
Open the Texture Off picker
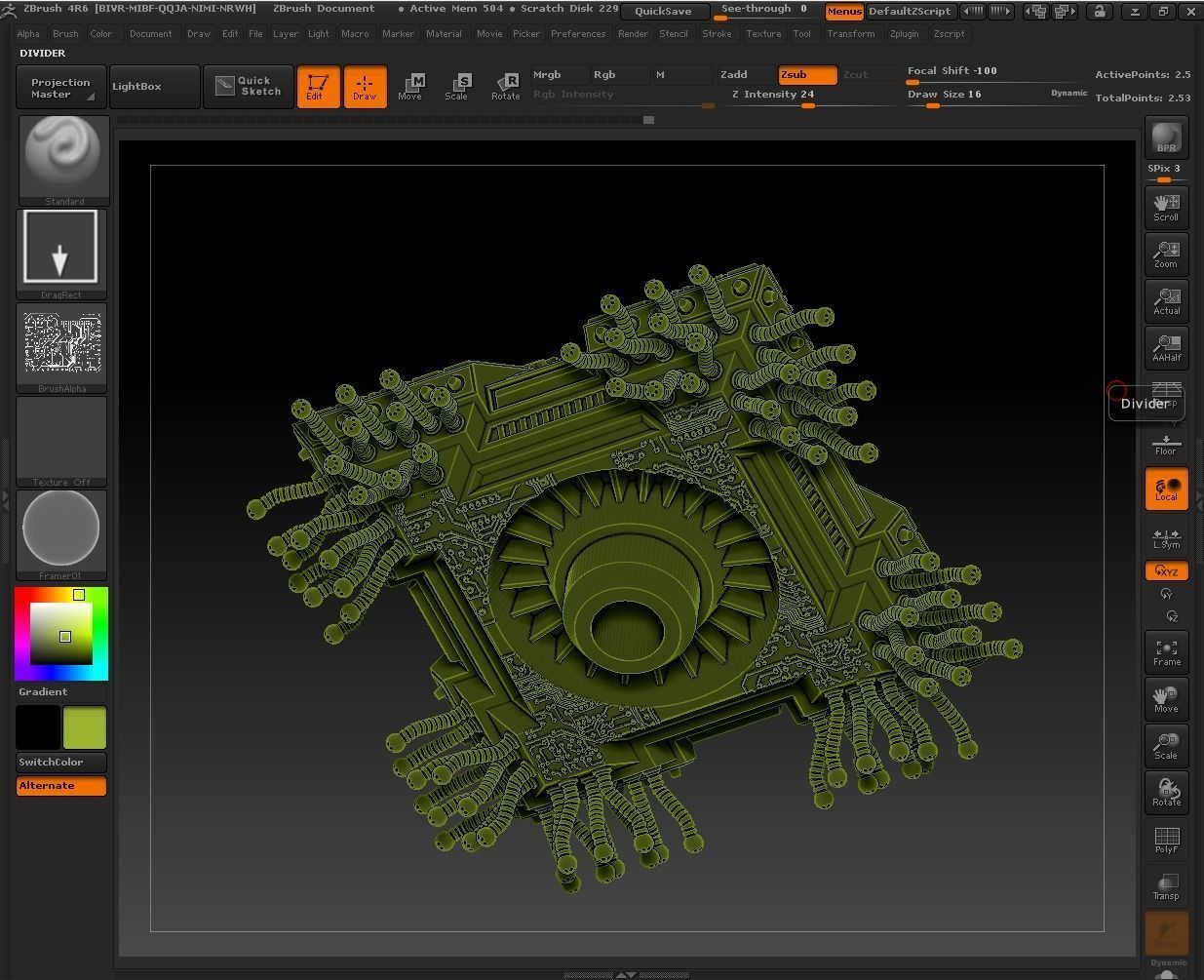[60, 441]
